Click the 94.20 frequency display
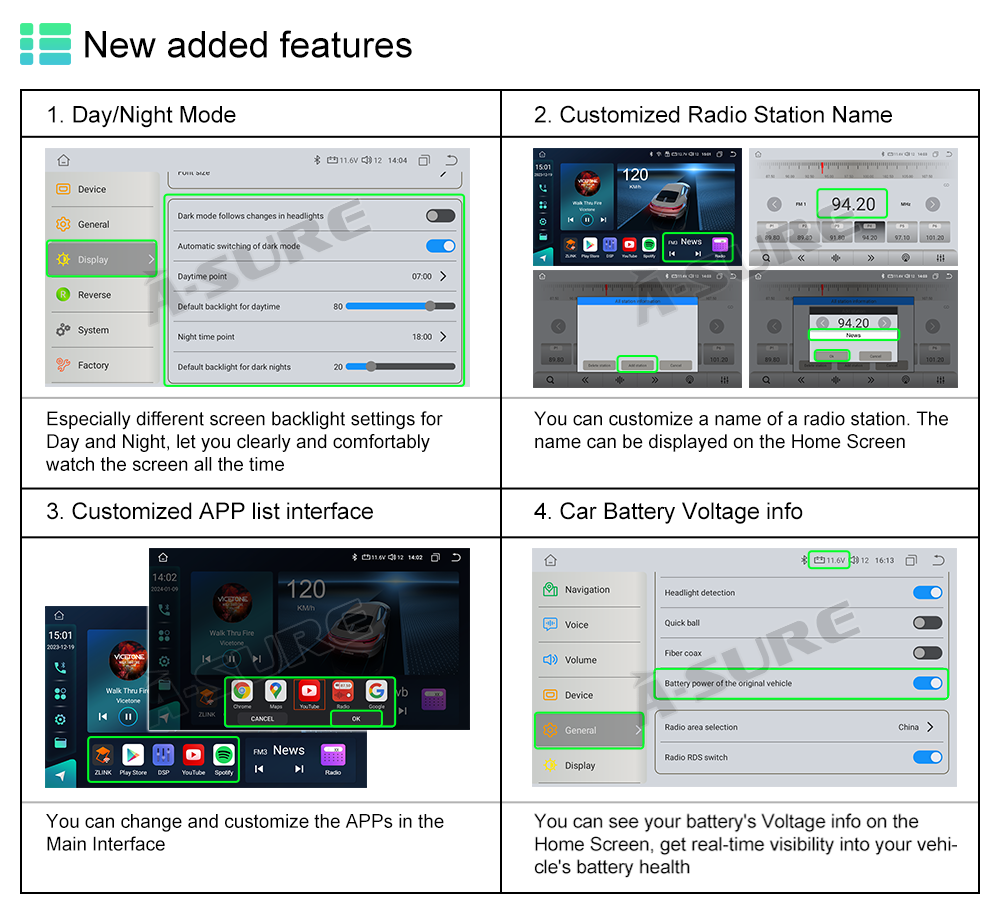 click(853, 204)
